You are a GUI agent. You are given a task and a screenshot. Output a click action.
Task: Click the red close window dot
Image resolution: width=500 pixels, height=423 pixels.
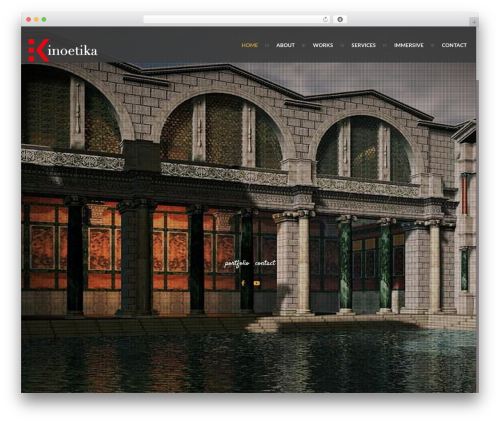tap(29, 19)
